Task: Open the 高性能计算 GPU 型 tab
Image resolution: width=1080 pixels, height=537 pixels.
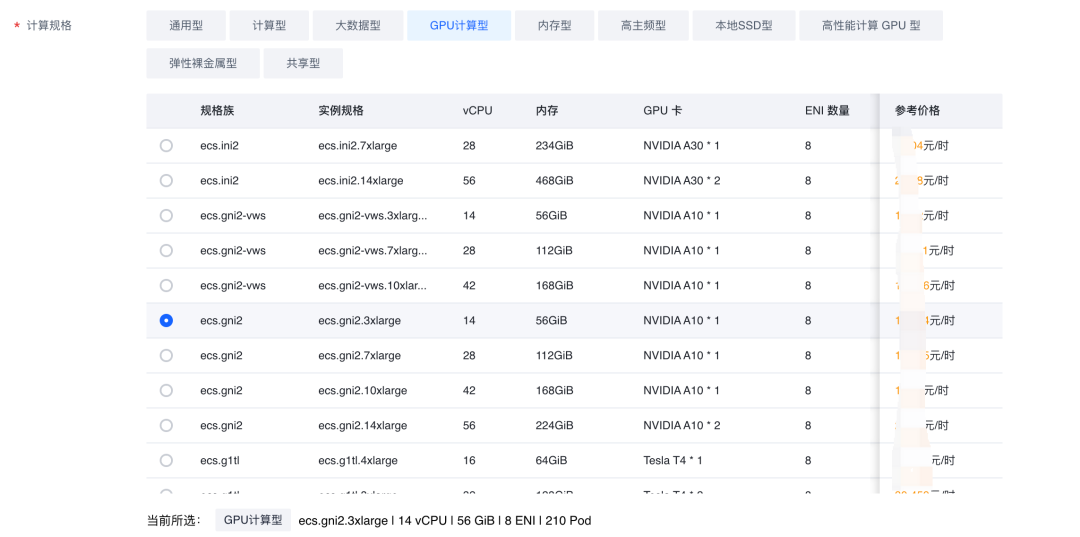Action: 870,26
